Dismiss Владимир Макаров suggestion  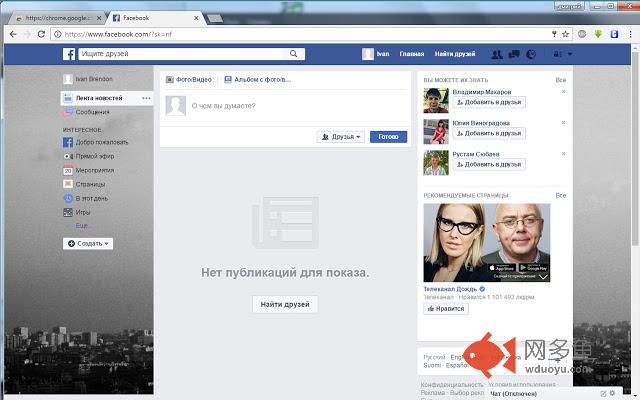563,91
